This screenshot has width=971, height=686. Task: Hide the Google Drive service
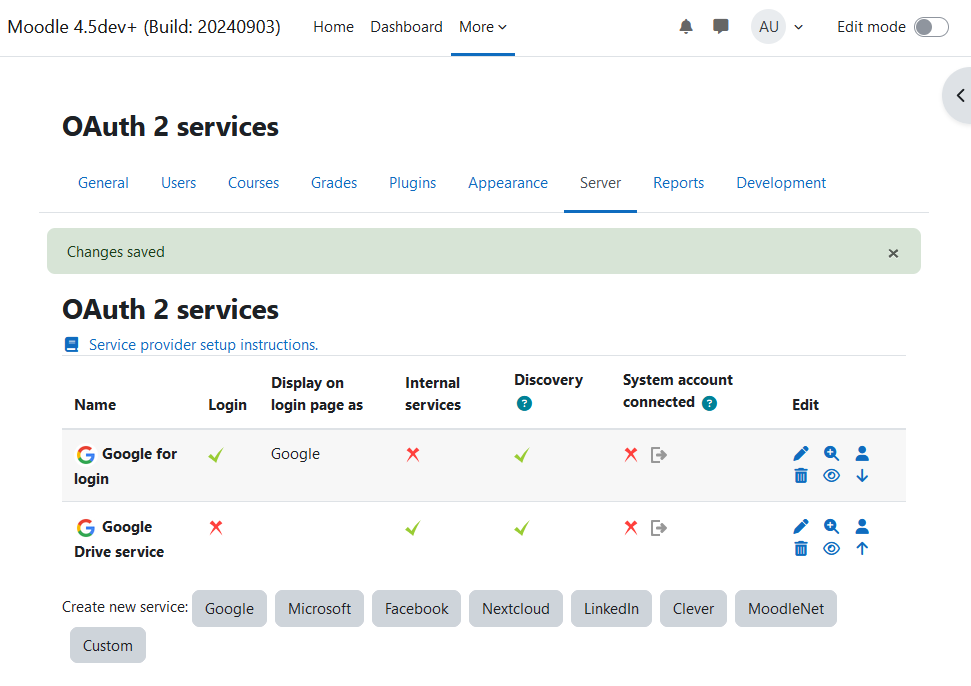click(831, 549)
